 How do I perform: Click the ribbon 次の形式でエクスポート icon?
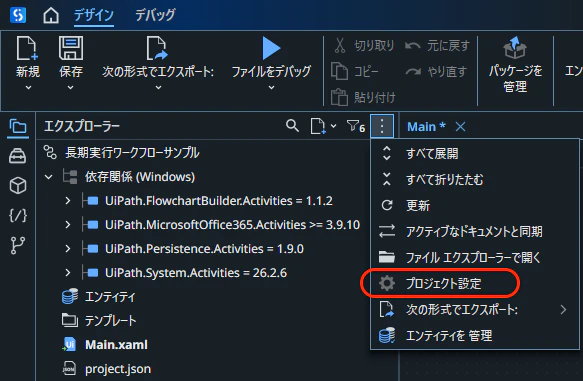click(x=157, y=48)
